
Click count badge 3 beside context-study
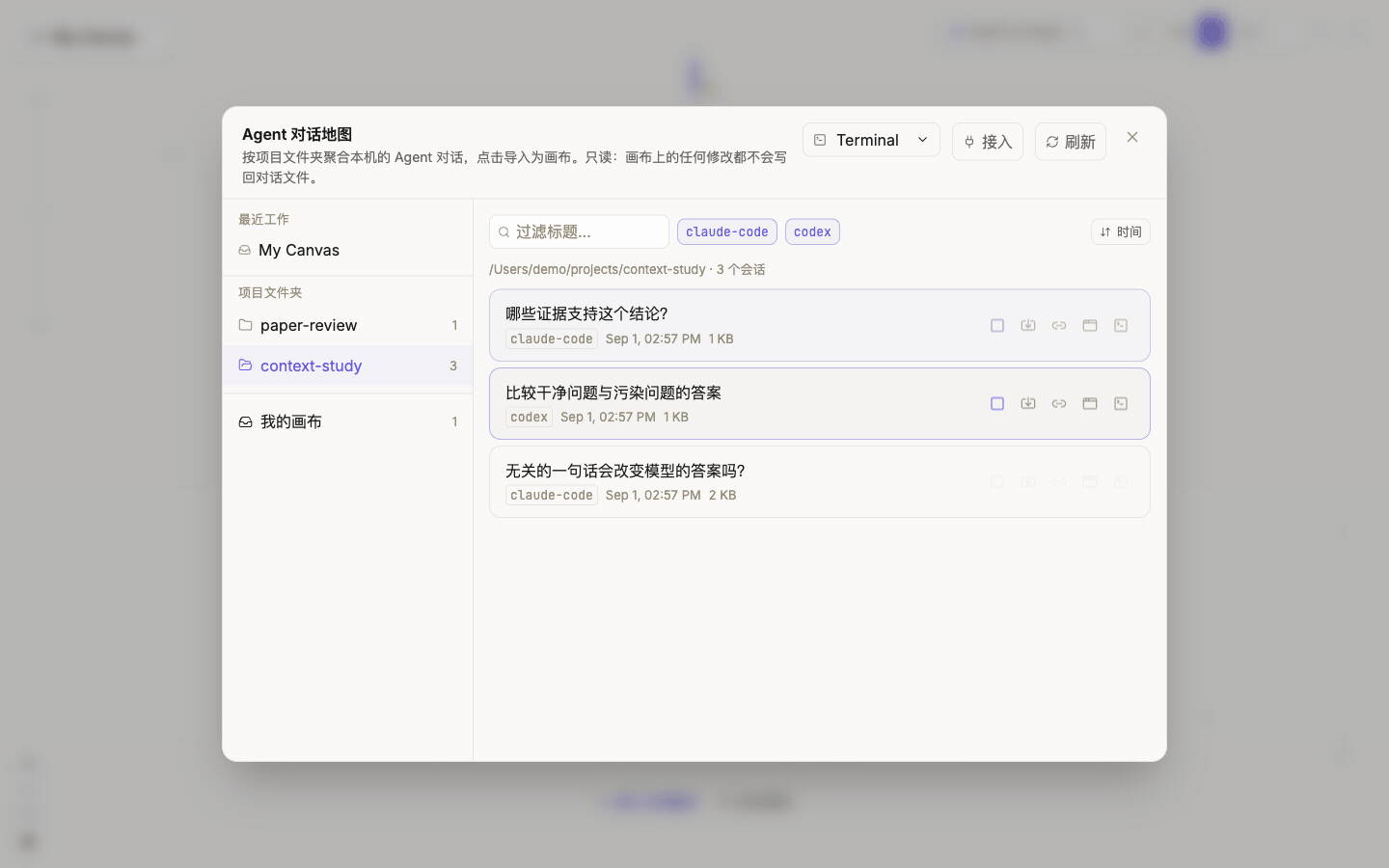click(x=453, y=366)
